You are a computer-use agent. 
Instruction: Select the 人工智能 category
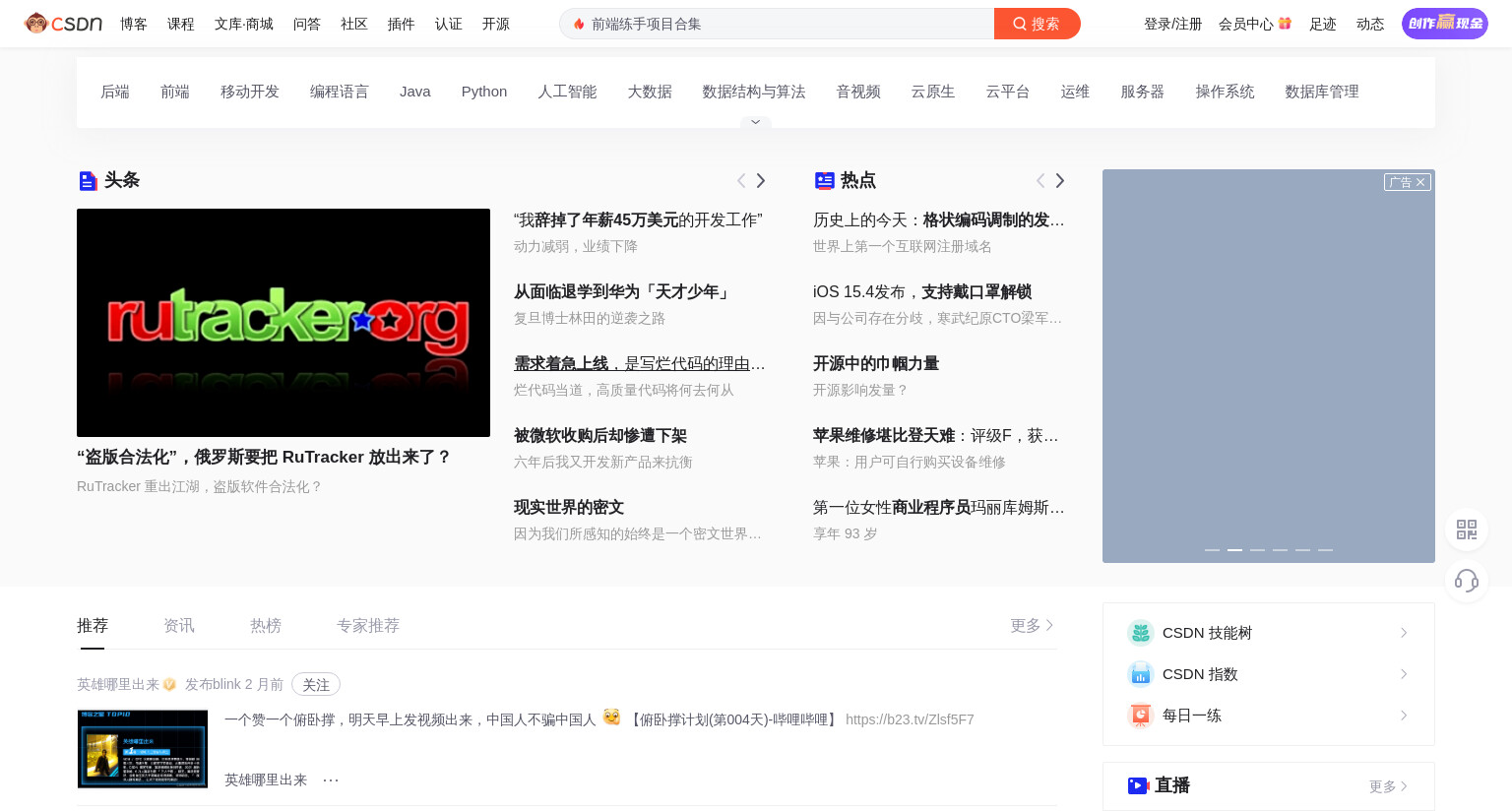(567, 92)
